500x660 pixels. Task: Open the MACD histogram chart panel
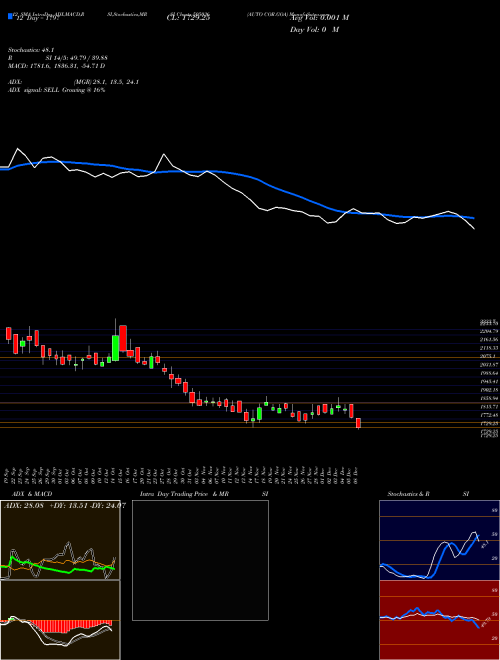tap(60, 620)
